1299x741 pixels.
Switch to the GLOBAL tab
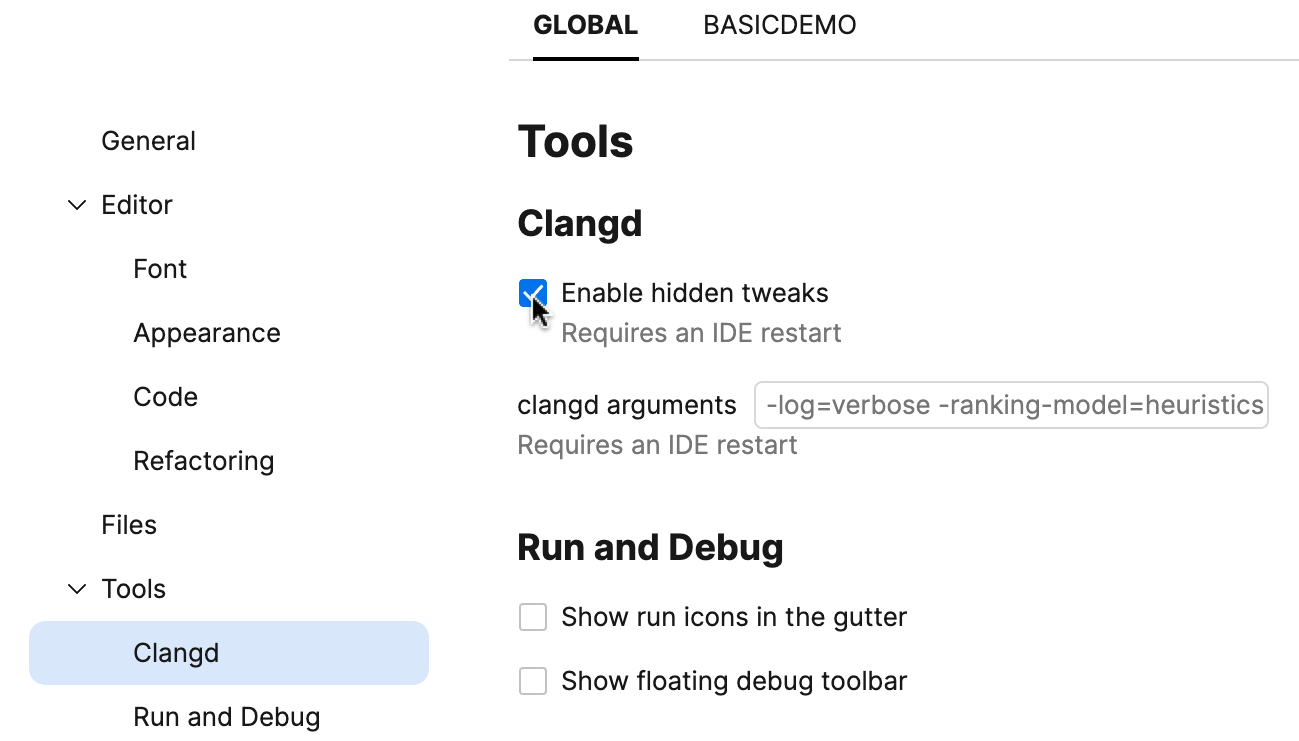(584, 25)
